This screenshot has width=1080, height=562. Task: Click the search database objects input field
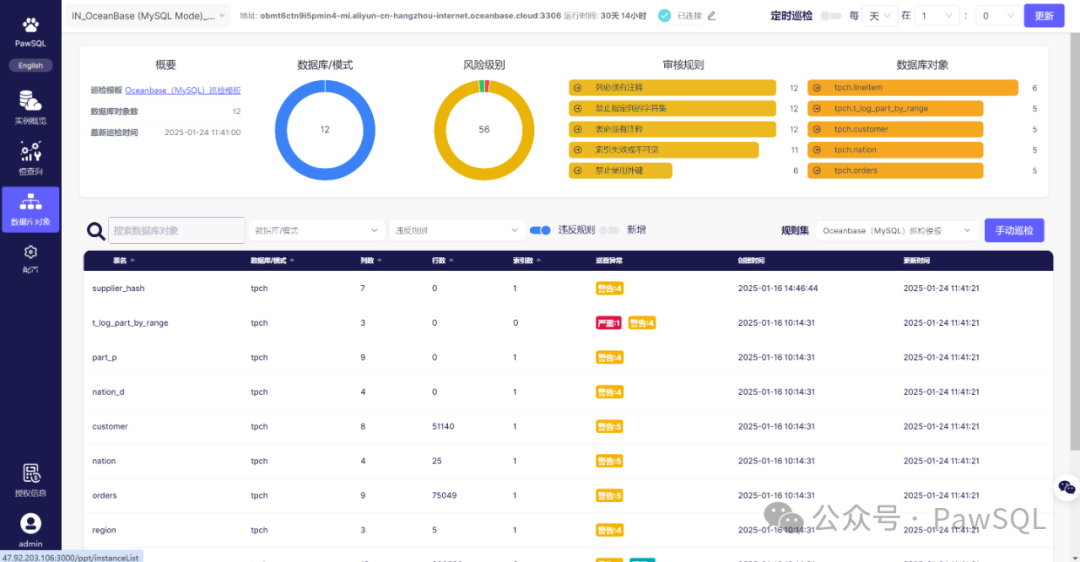point(176,231)
